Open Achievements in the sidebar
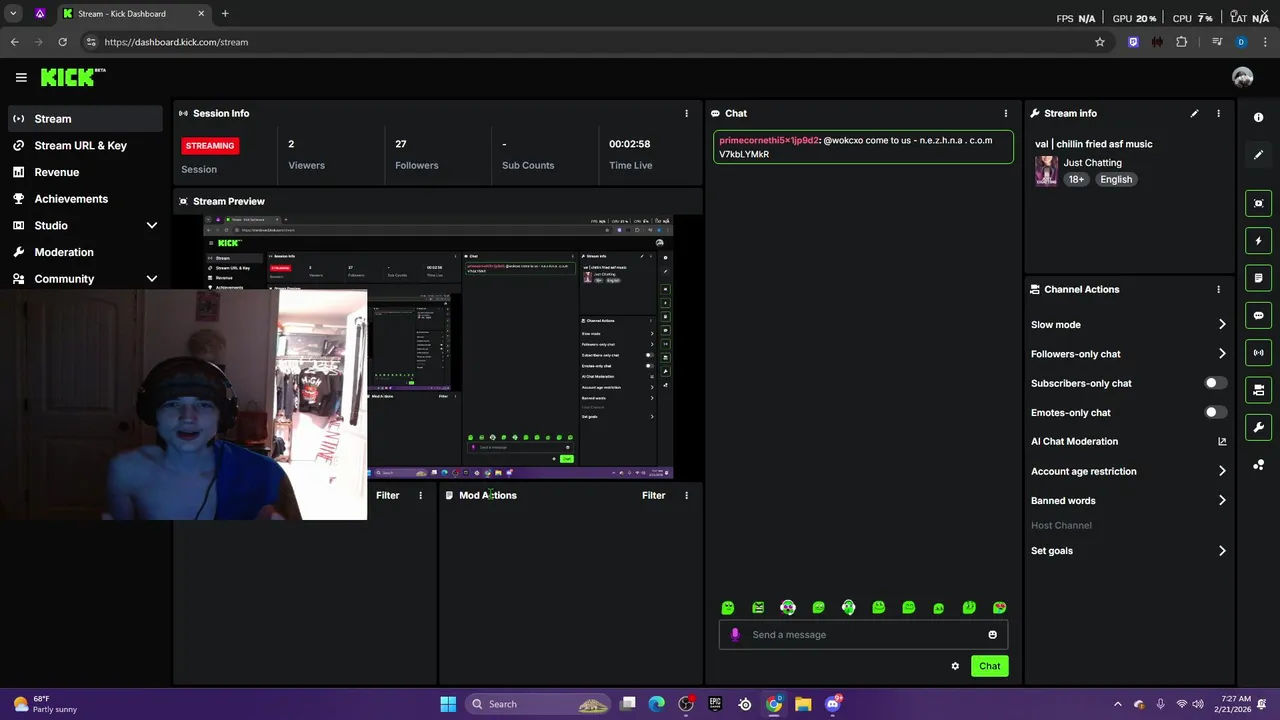Image resolution: width=1280 pixels, height=720 pixels. (86, 199)
